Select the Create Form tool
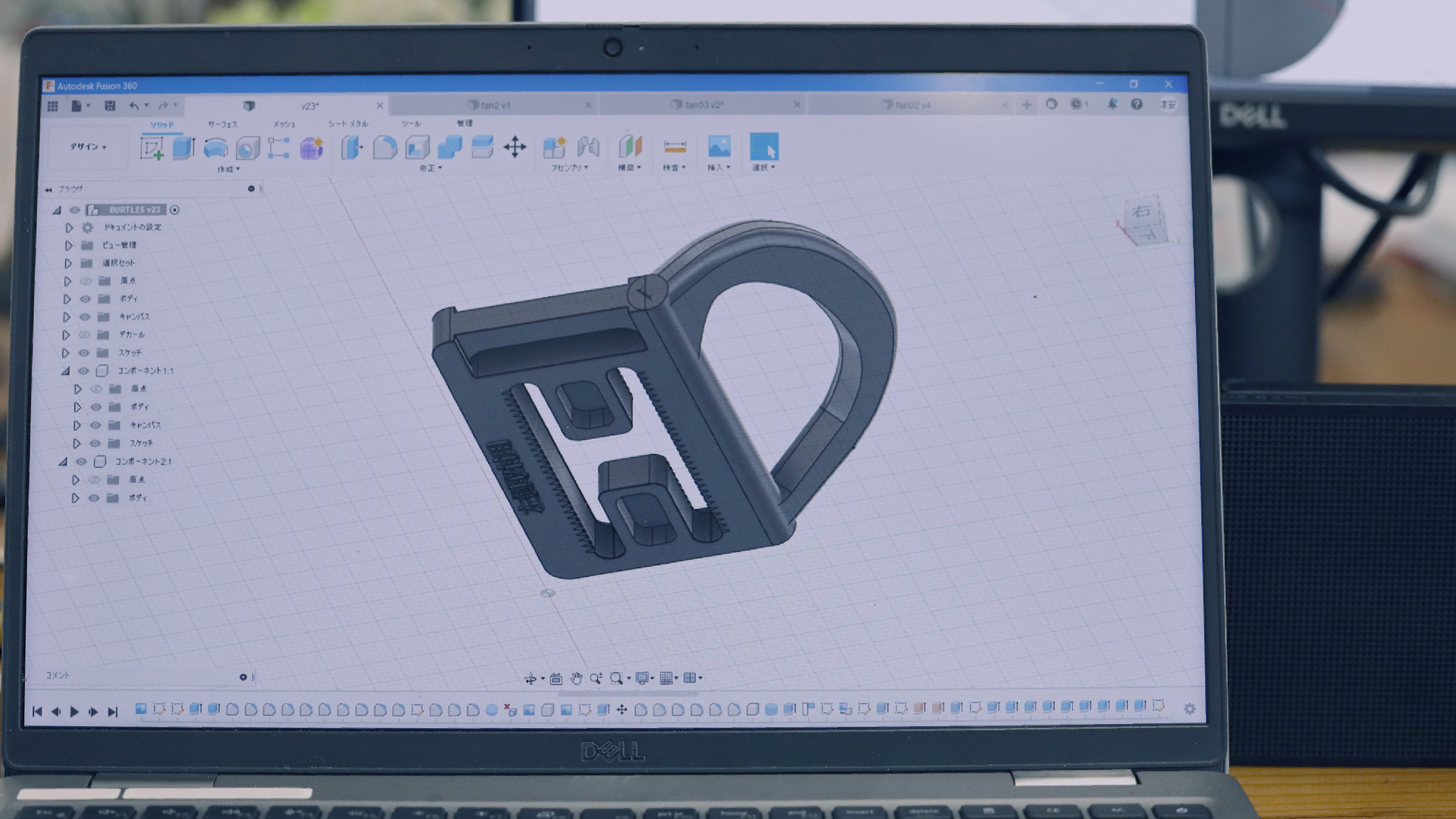 coord(311,148)
